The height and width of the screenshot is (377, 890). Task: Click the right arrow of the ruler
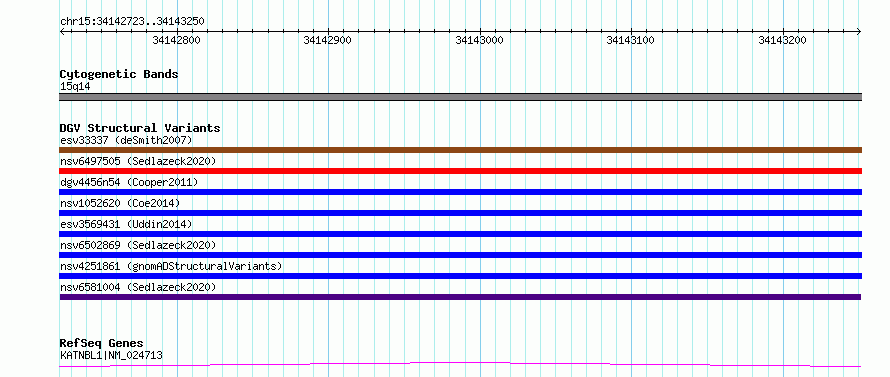[x=859, y=31]
